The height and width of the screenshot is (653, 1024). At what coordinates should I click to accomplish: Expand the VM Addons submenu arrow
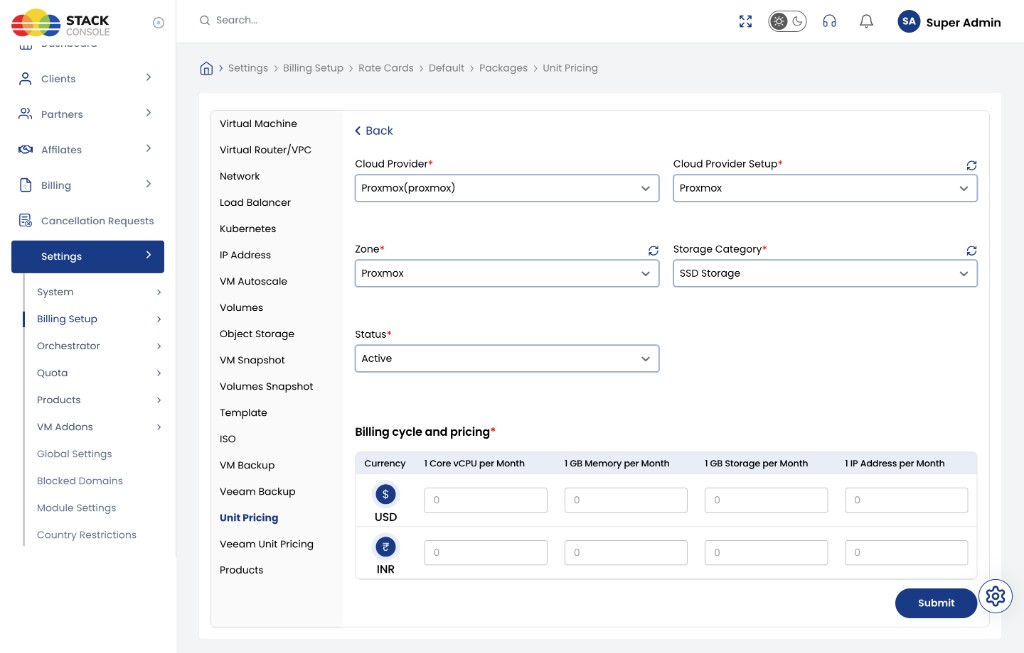click(x=159, y=427)
